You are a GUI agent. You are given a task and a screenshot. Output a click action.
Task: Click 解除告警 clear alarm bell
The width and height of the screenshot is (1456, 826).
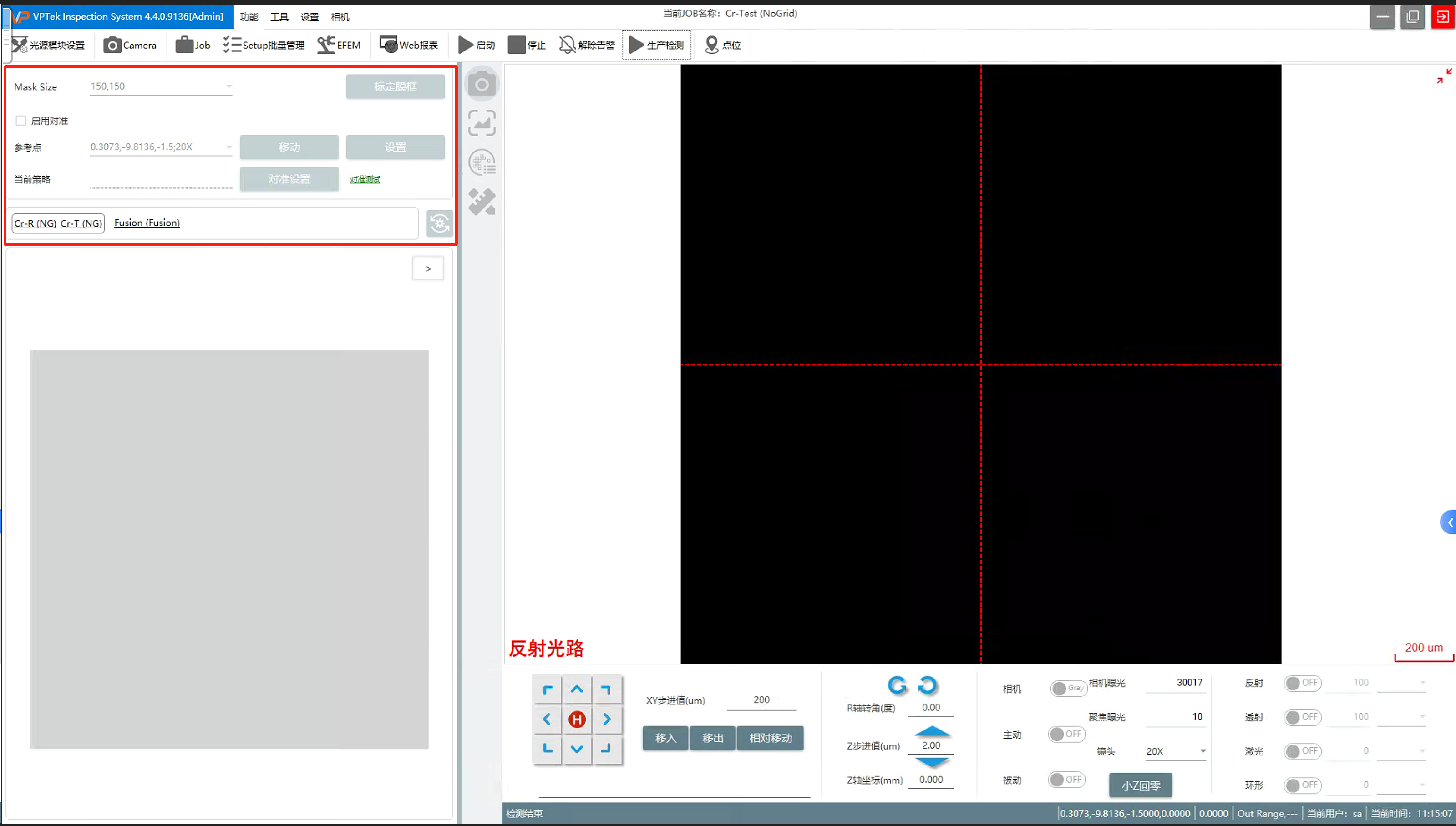click(587, 45)
